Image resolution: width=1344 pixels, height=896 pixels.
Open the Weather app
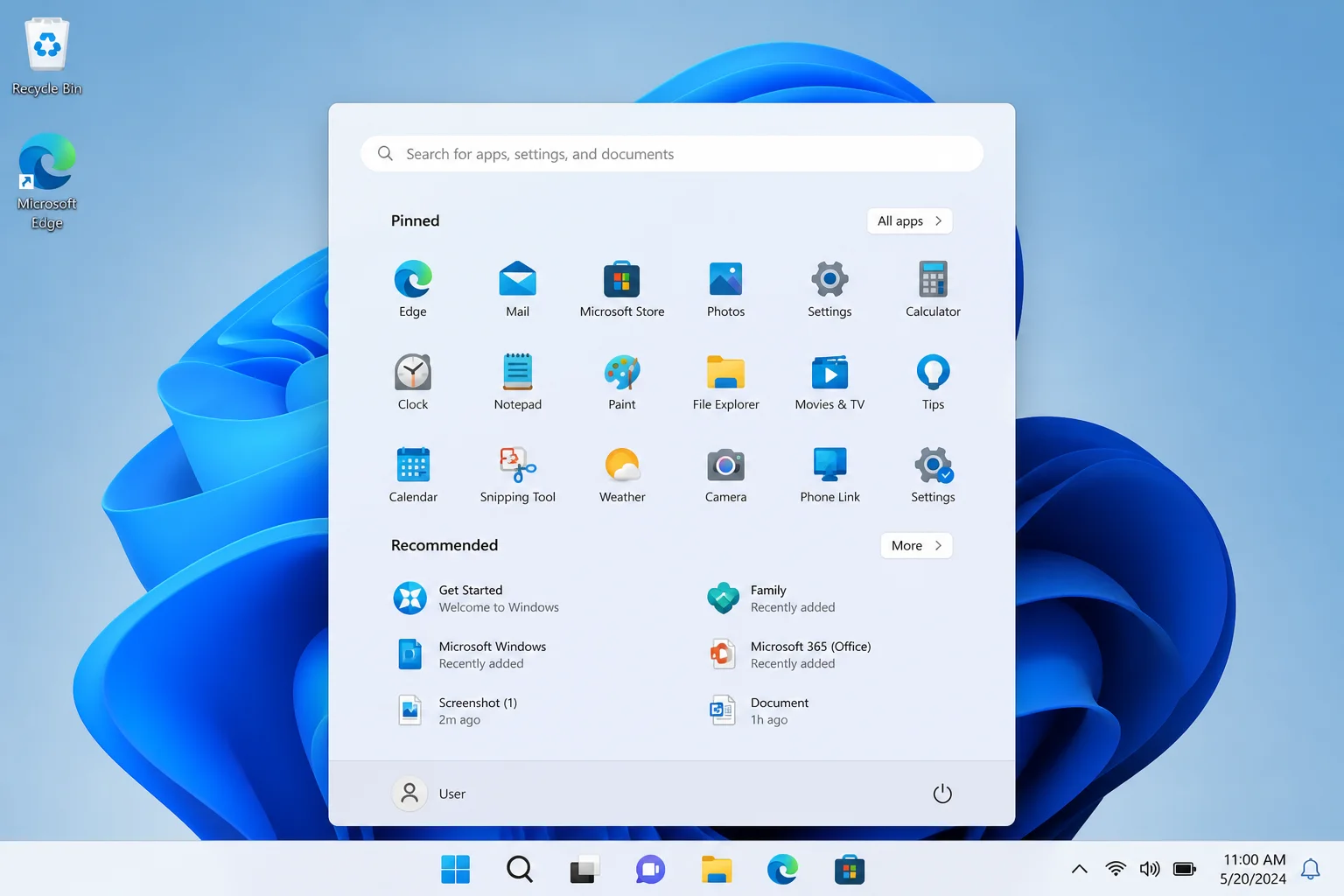[622, 475]
